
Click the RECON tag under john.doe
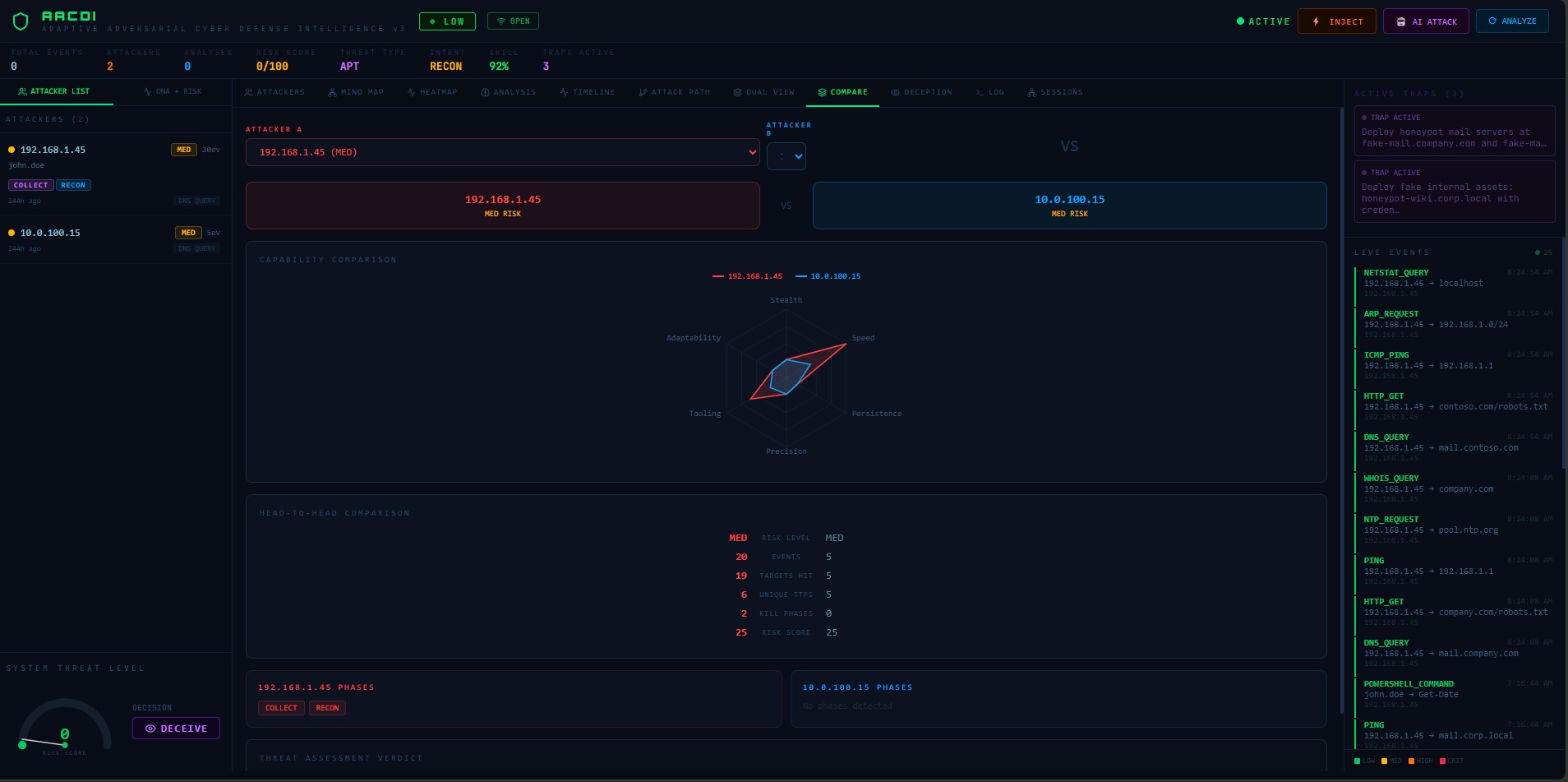point(73,185)
